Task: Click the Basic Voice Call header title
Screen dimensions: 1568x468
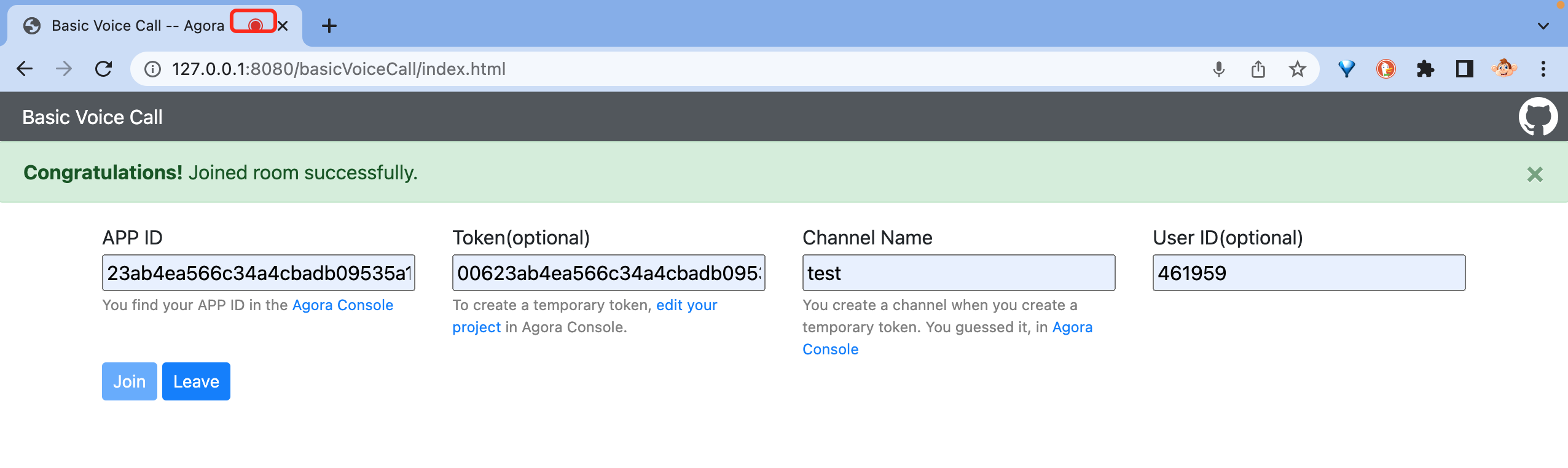Action: point(92,117)
